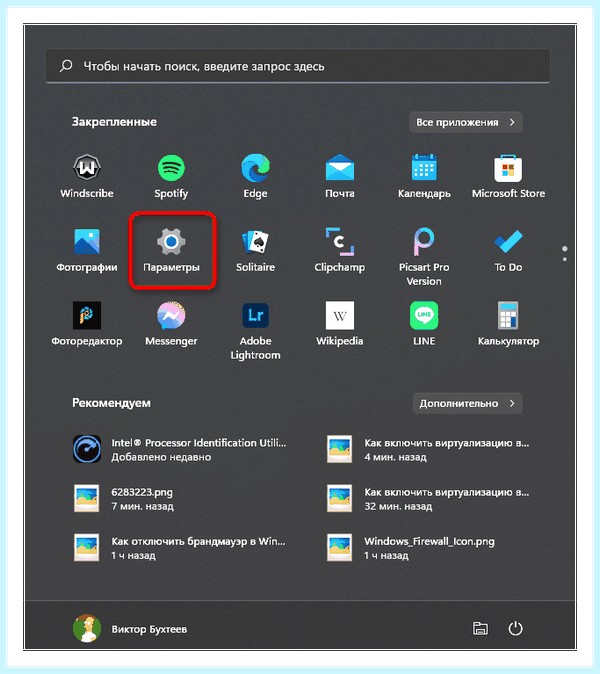The image size is (600, 674).
Task: Open the Календарь app
Action: [x=424, y=176]
